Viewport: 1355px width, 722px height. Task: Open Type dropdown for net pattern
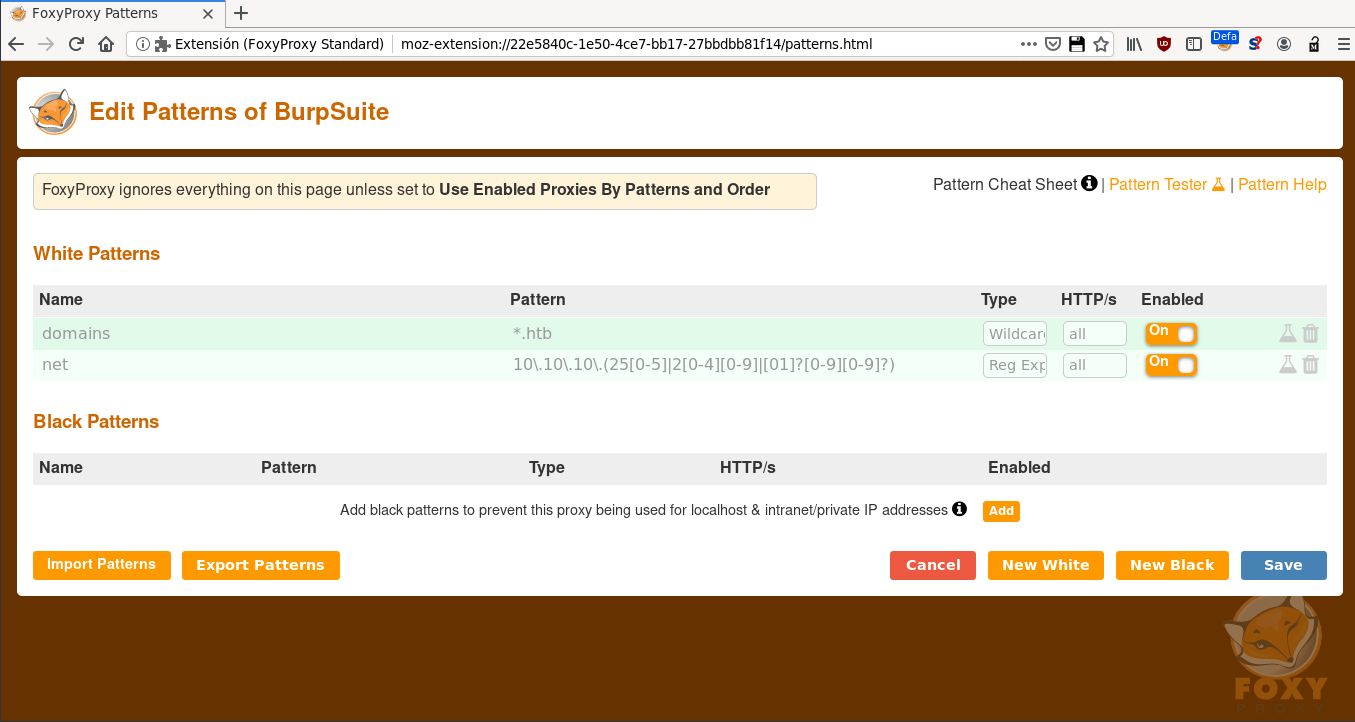click(x=1015, y=365)
